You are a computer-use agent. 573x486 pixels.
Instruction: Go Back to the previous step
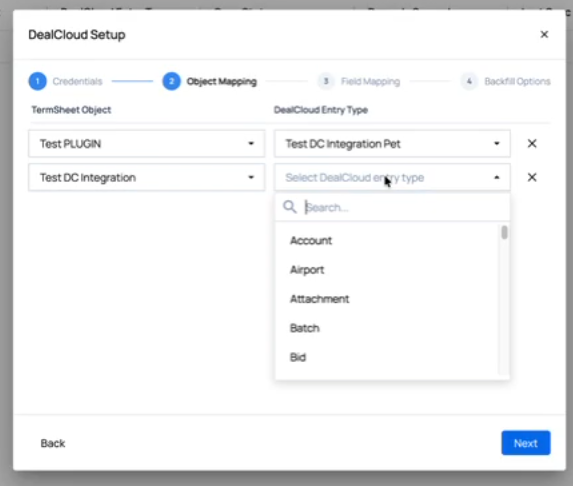(53, 443)
